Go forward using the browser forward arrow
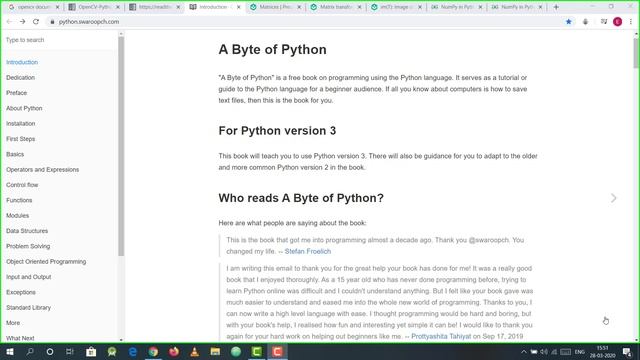Screen dimensions: 640x360 coord(22,22)
